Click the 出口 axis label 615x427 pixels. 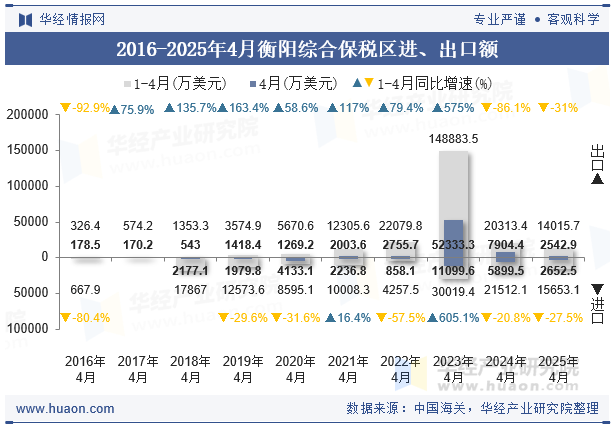tap(598, 158)
